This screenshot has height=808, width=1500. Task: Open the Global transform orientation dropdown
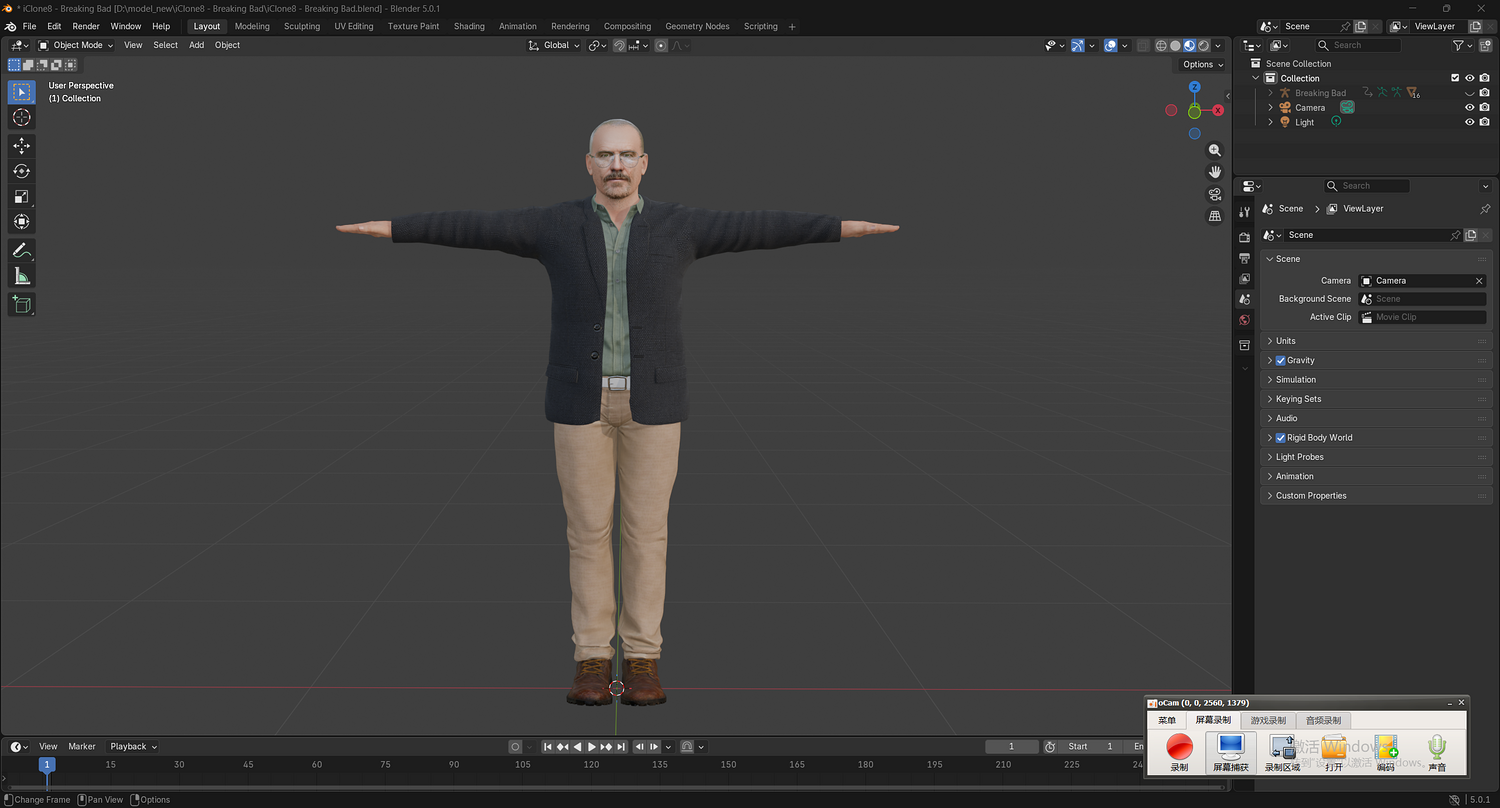point(555,45)
